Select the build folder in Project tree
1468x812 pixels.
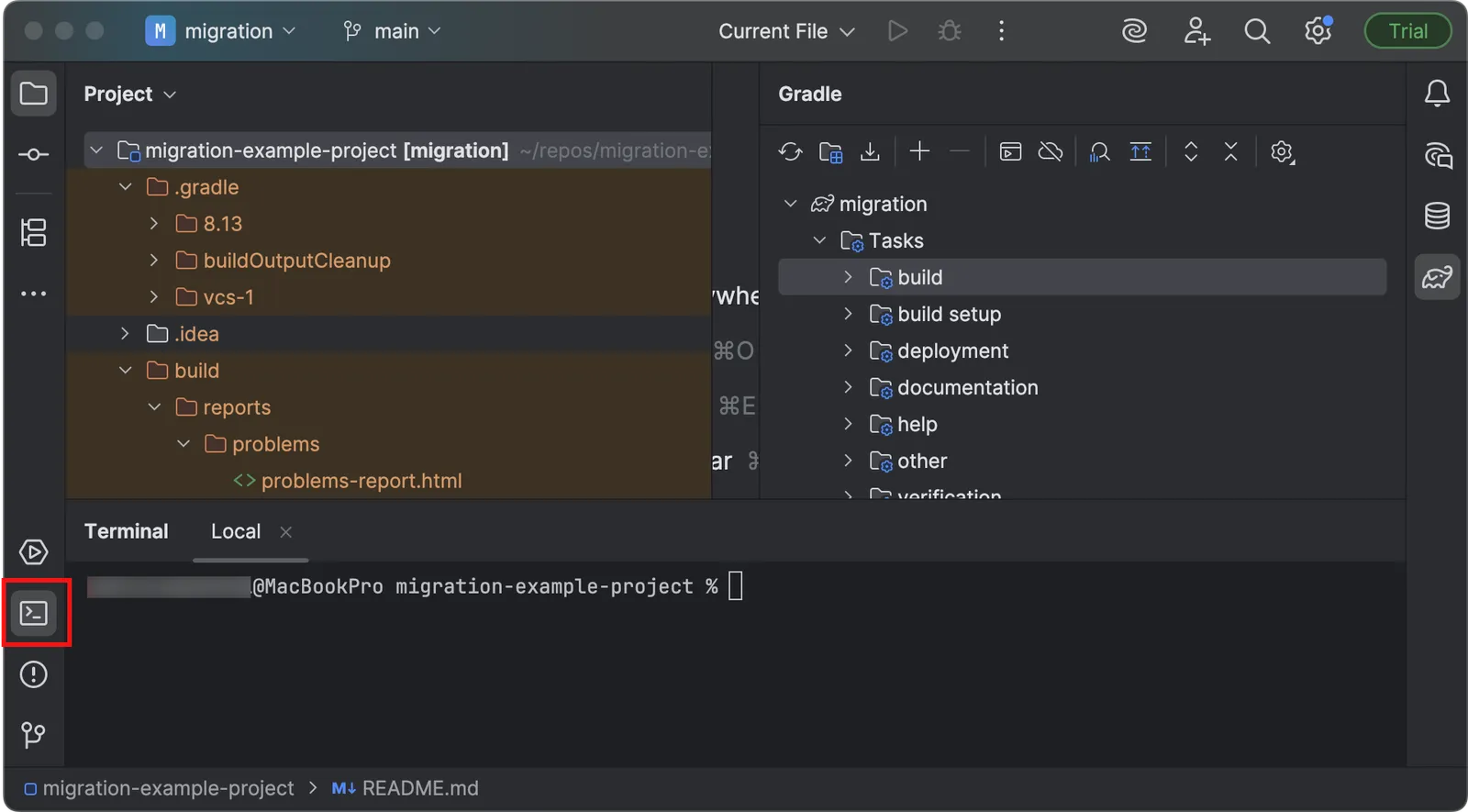coord(196,371)
